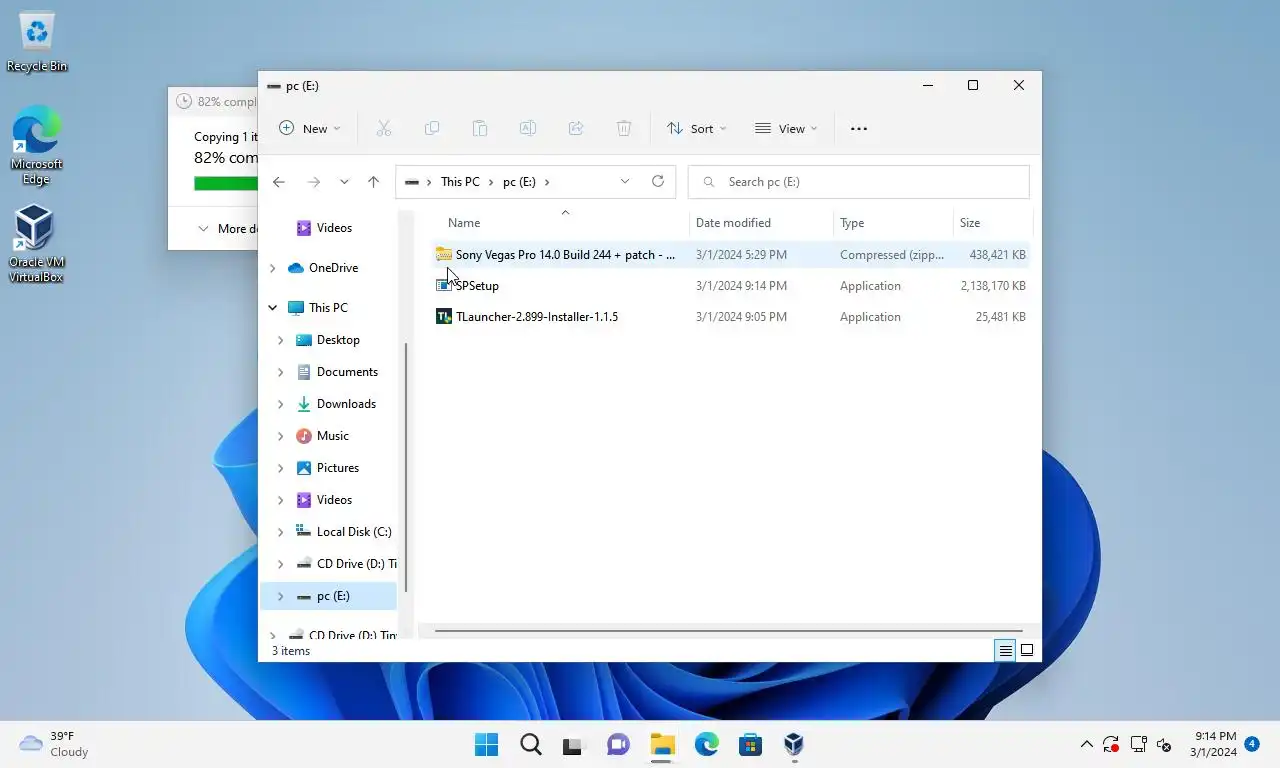Open the Sort dropdown menu
Screen dimensions: 1280x768
697,128
